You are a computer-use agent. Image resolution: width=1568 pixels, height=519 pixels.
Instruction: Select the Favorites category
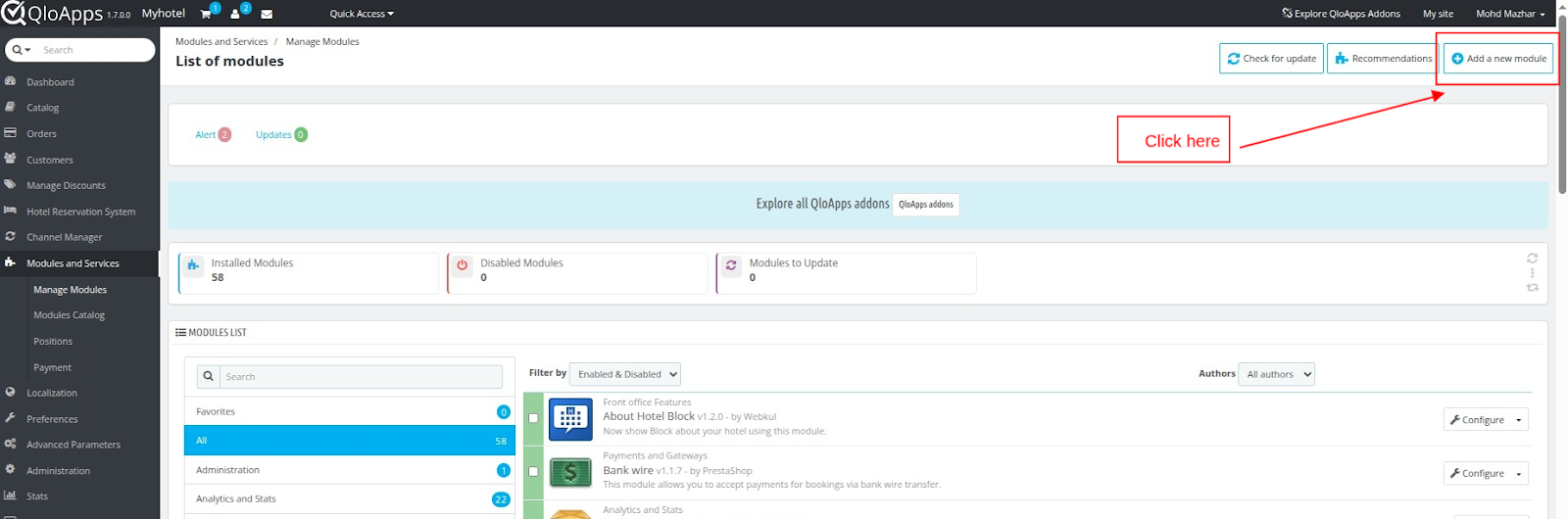pyautogui.click(x=350, y=411)
